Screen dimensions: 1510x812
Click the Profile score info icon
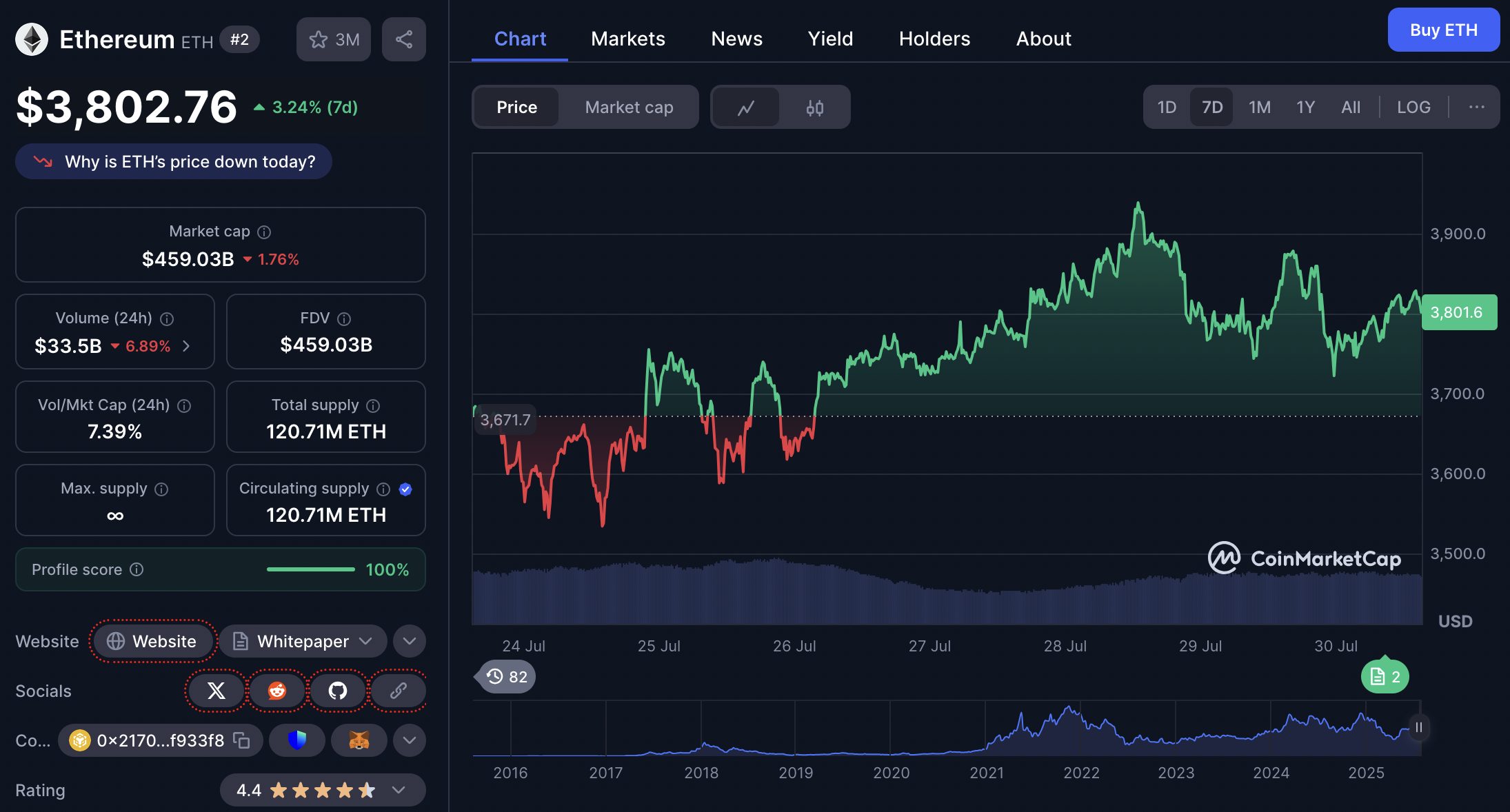[x=137, y=569]
